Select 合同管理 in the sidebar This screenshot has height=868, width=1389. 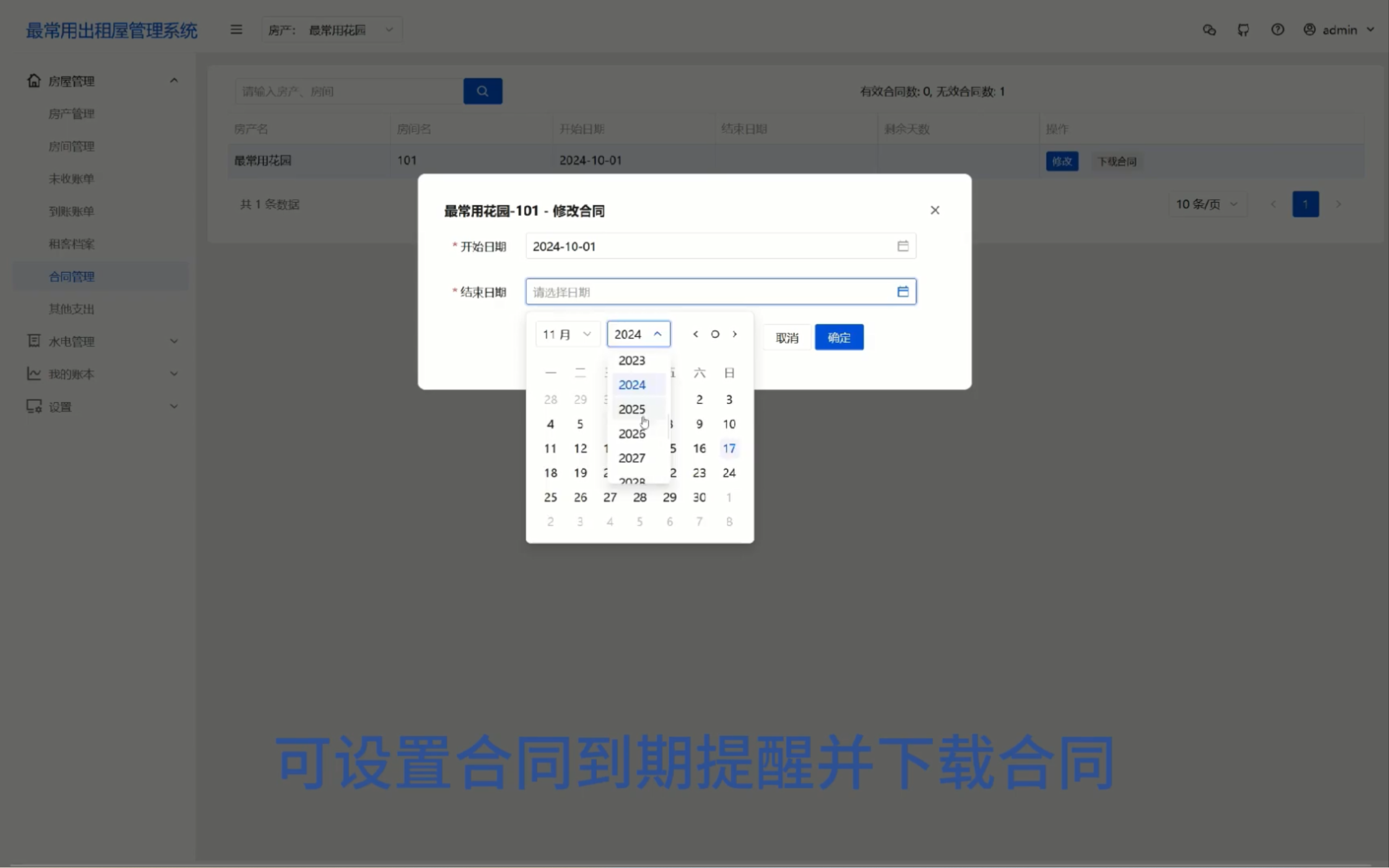tap(72, 276)
